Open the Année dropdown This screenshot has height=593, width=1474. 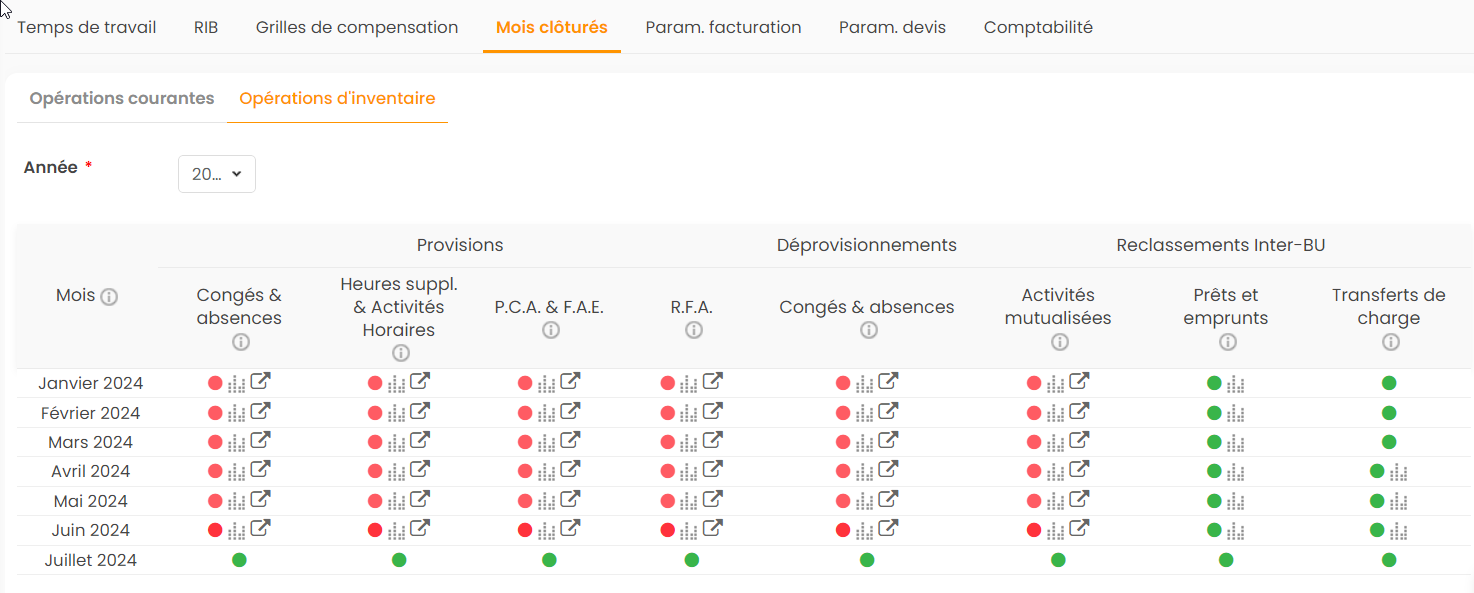pos(217,174)
